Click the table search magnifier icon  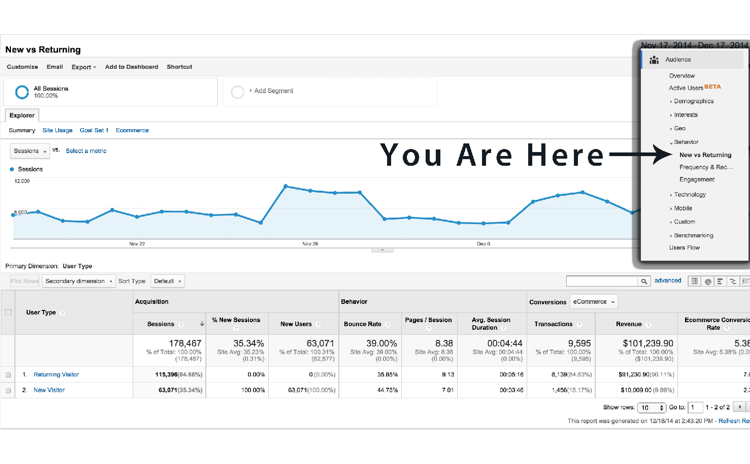coord(644,281)
